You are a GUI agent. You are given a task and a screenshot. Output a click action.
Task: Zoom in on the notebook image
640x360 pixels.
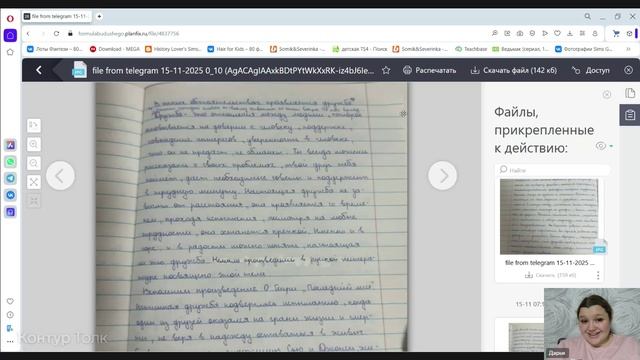tap(34, 144)
